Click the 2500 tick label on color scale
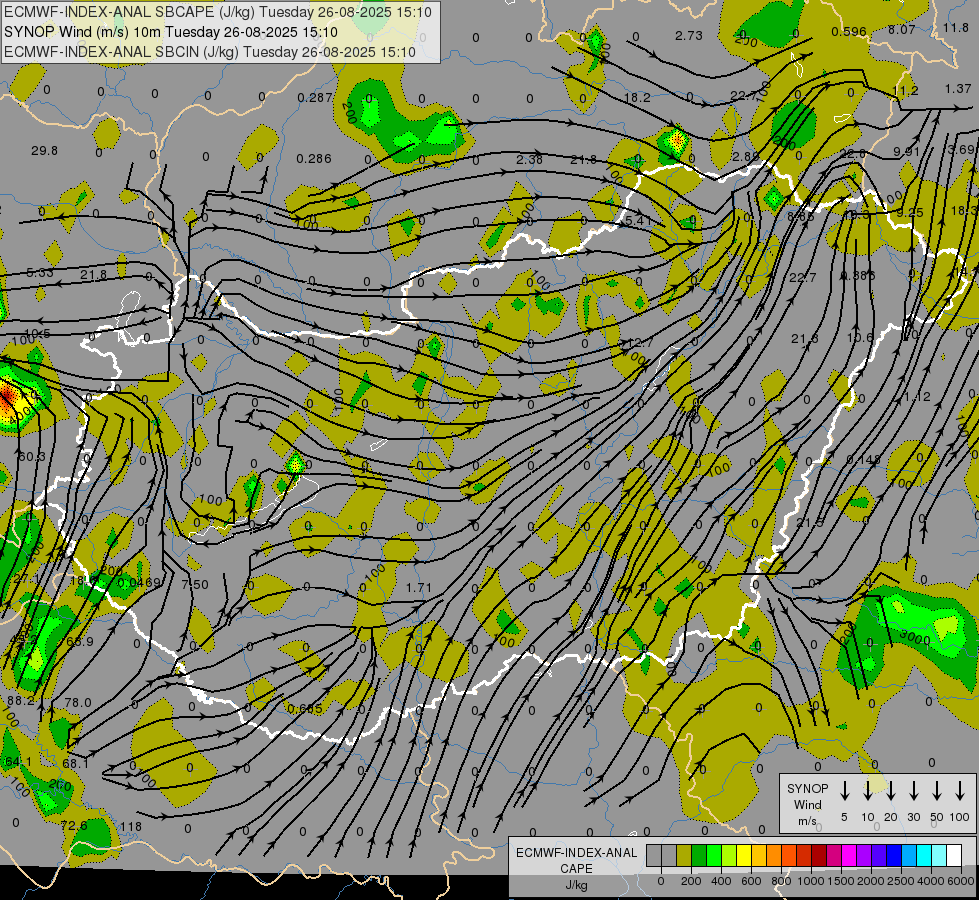Screen dimensions: 979x900 coord(901,881)
